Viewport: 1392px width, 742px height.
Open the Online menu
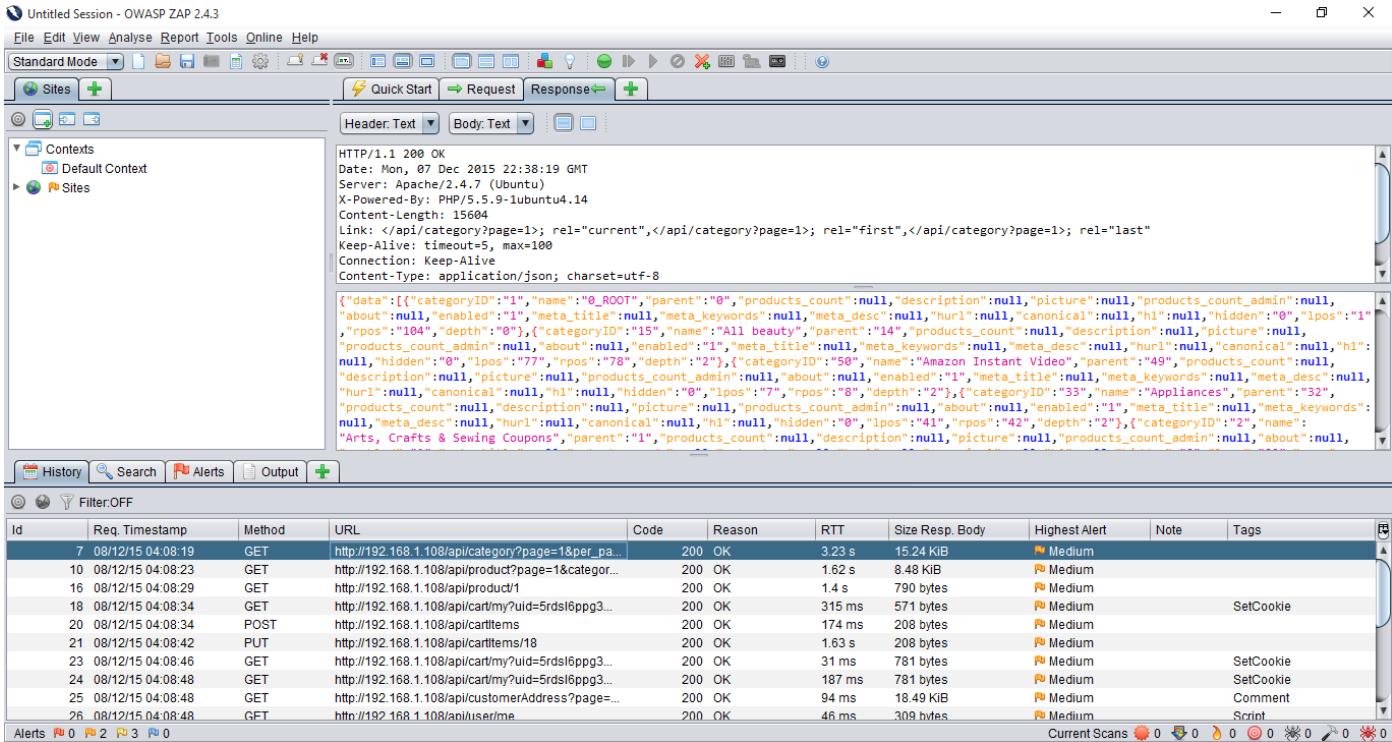[x=264, y=37]
